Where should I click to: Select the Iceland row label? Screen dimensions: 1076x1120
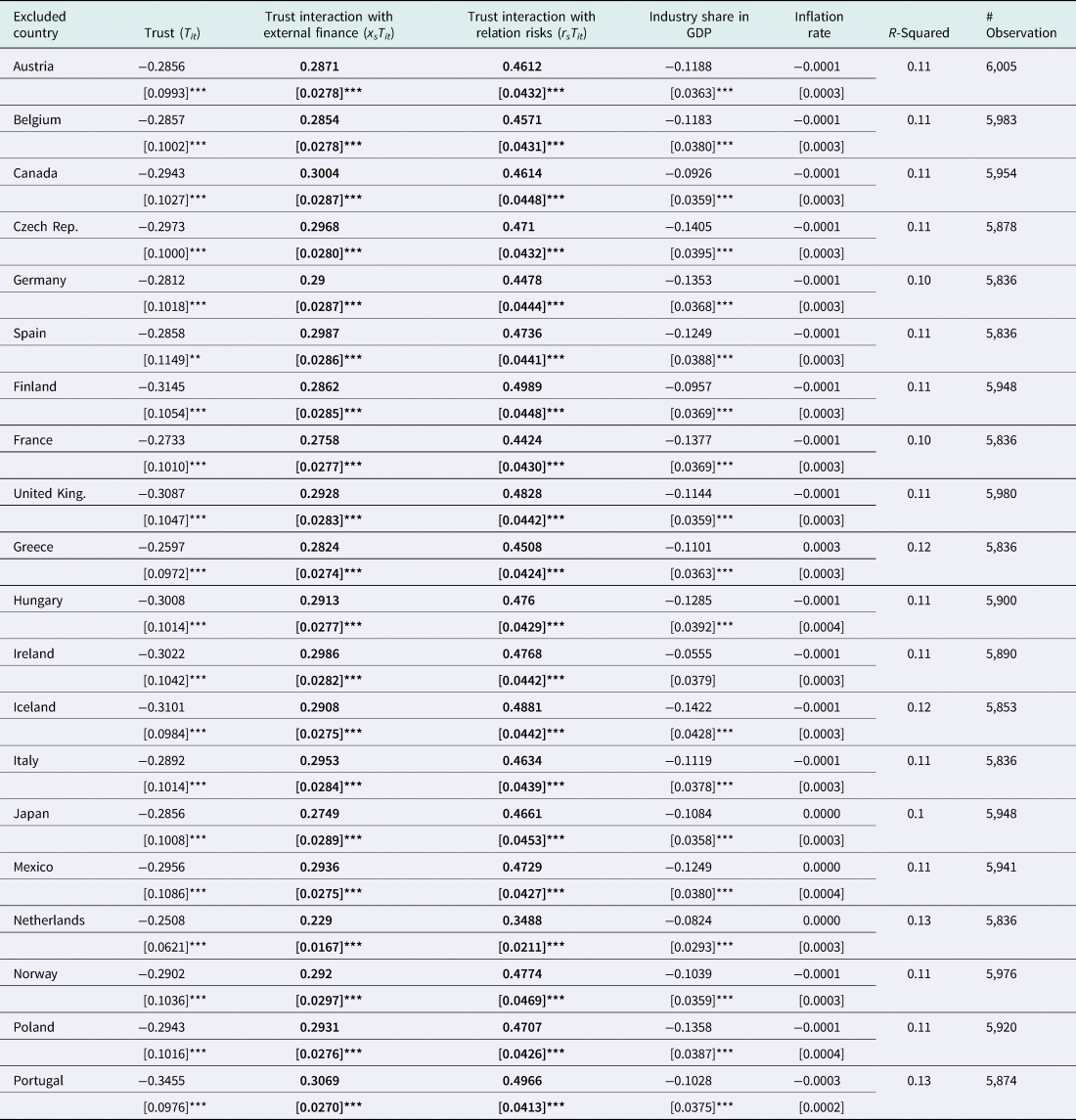(x=34, y=707)
